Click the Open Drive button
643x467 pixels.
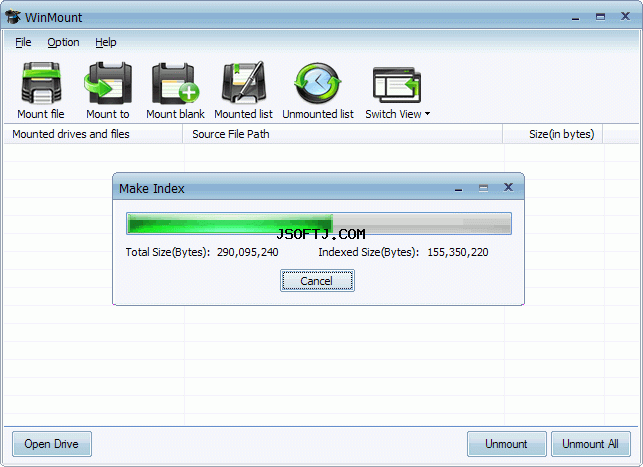52,444
